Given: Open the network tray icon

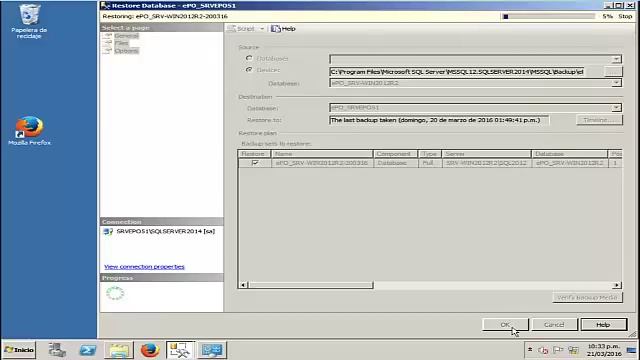Looking at the screenshot, I should click(573, 350).
